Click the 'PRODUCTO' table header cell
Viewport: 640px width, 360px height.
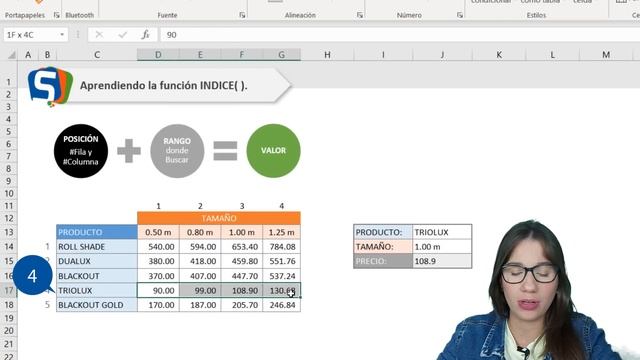[97, 232]
